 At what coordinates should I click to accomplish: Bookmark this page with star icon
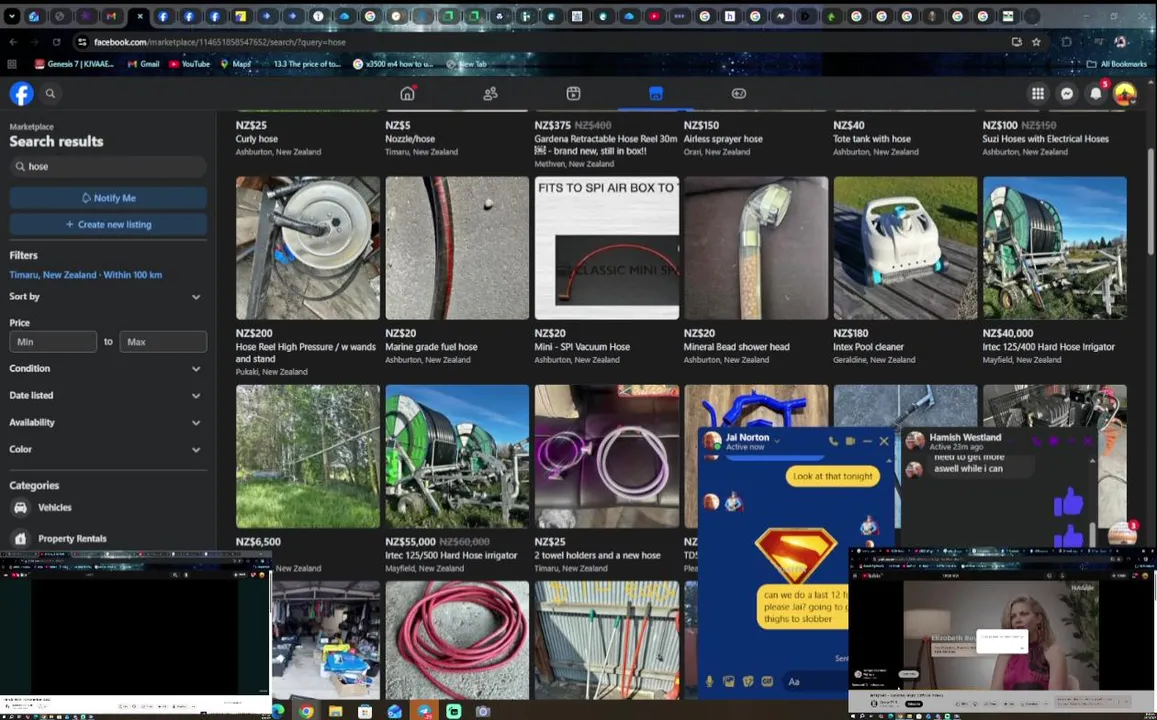1036,42
